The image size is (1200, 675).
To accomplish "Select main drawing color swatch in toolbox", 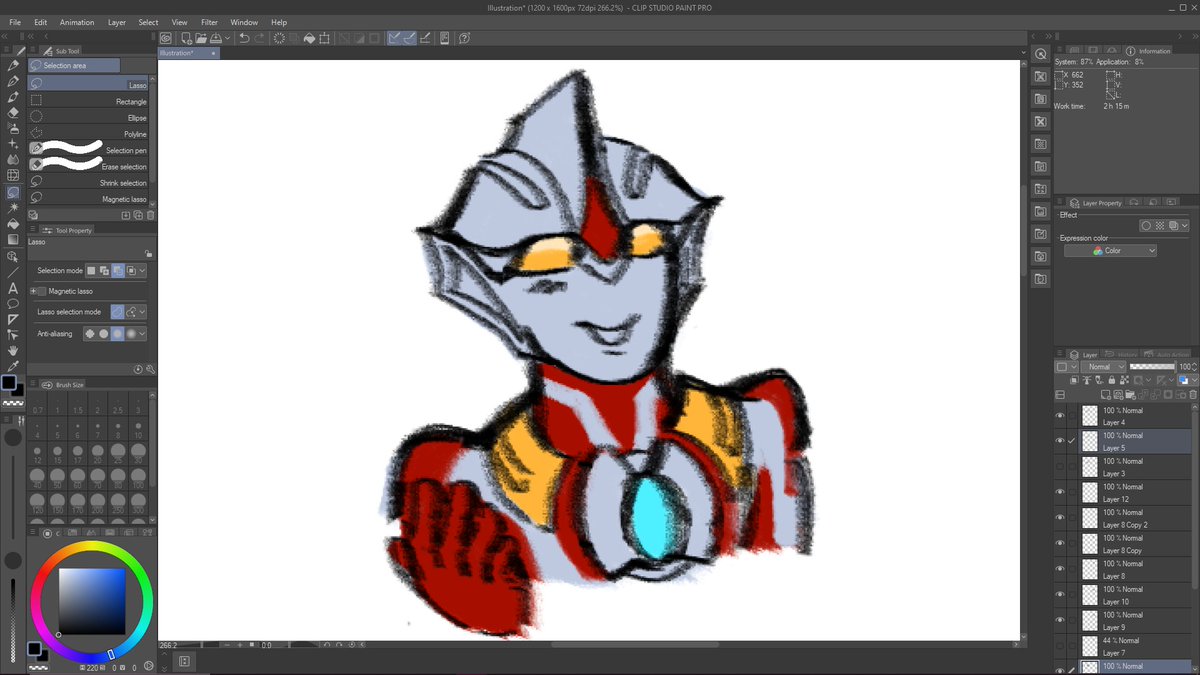I will coord(9,384).
